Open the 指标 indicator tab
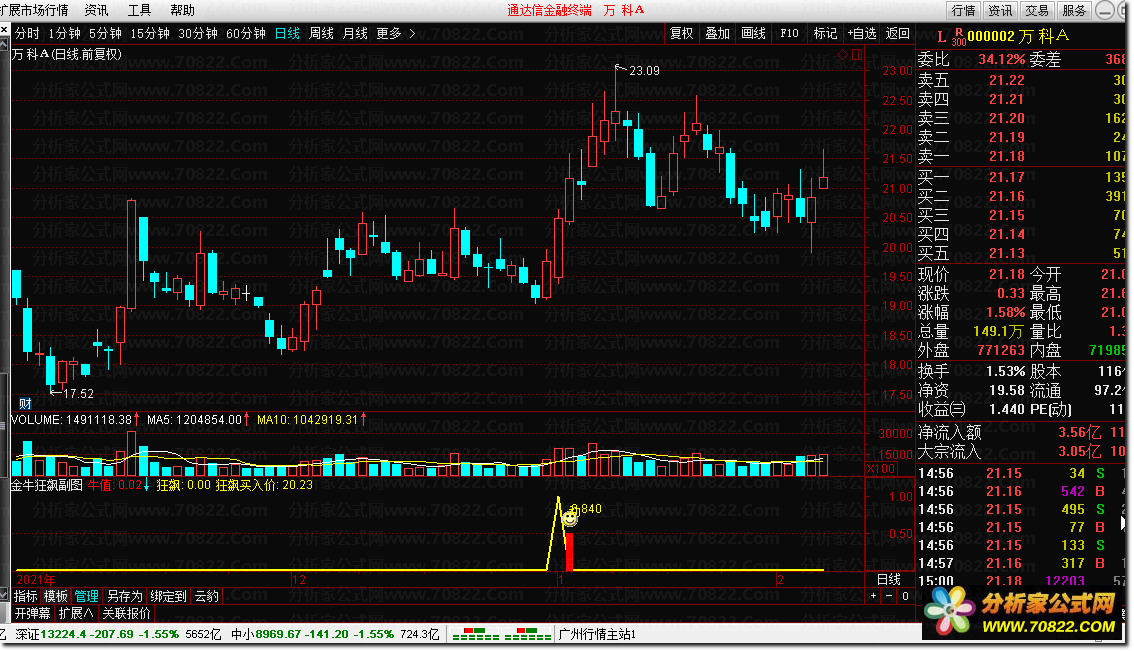Image resolution: width=1134 pixels, height=651 pixels. [25, 596]
